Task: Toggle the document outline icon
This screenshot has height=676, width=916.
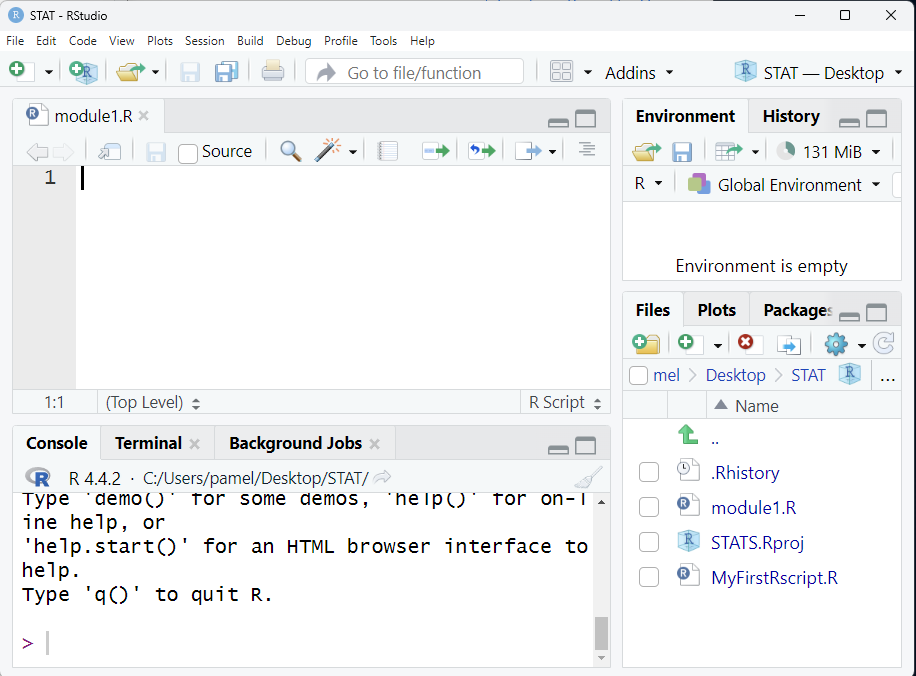Action: 587,150
